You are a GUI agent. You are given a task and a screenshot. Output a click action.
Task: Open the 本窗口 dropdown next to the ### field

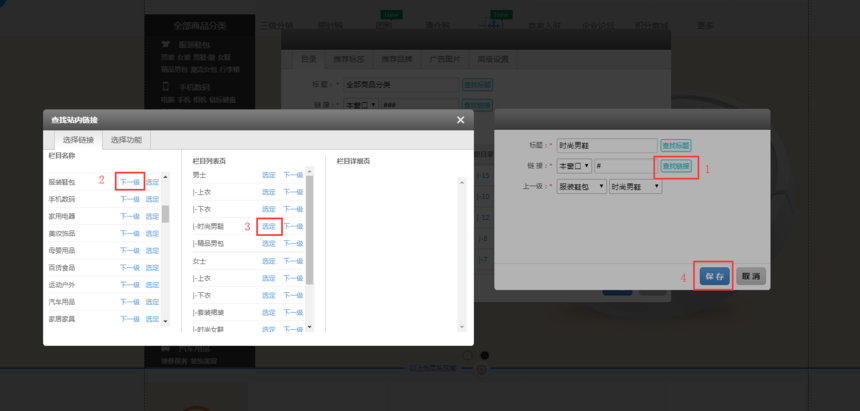click(361, 105)
